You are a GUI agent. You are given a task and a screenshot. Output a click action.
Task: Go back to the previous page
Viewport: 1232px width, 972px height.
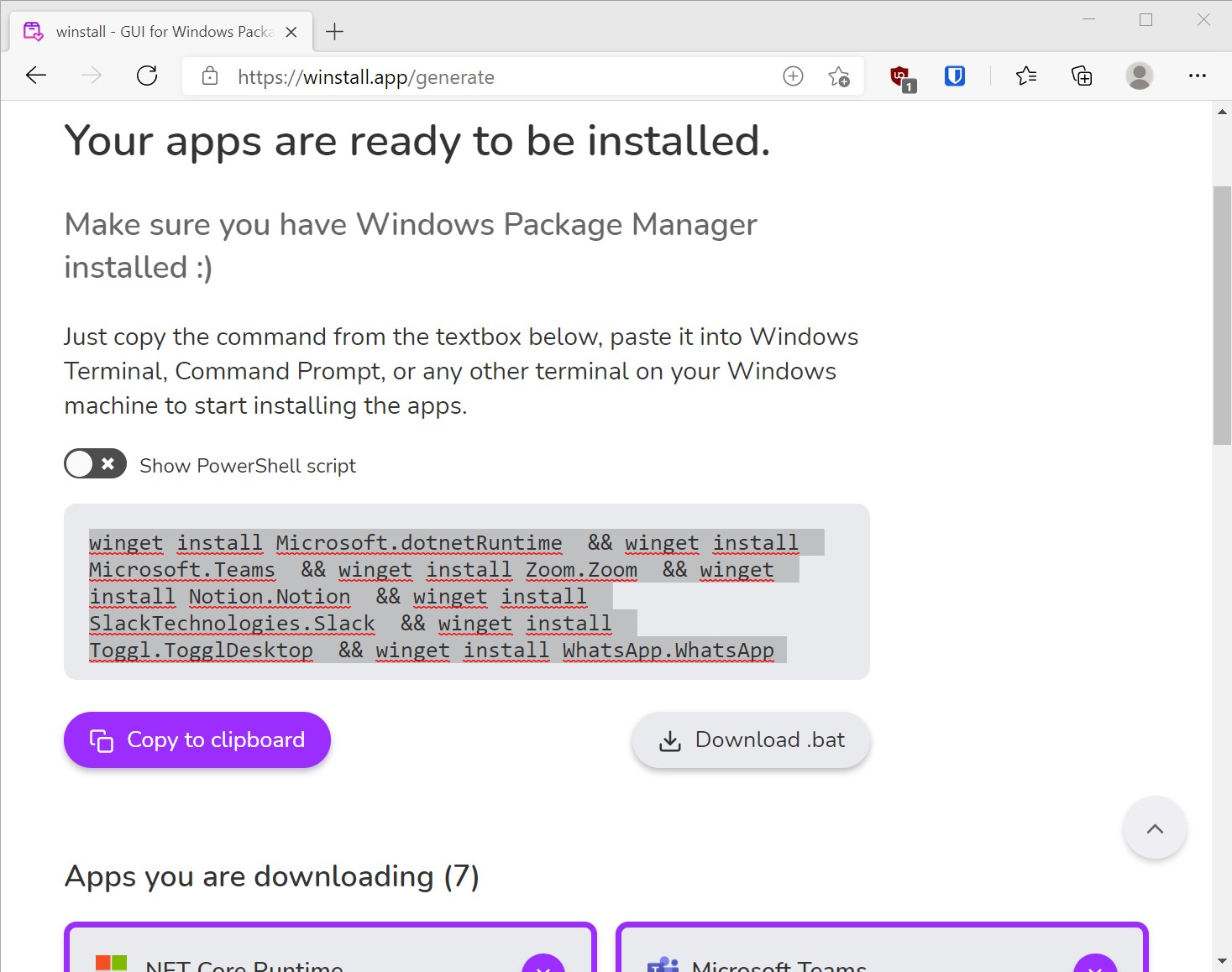[36, 76]
